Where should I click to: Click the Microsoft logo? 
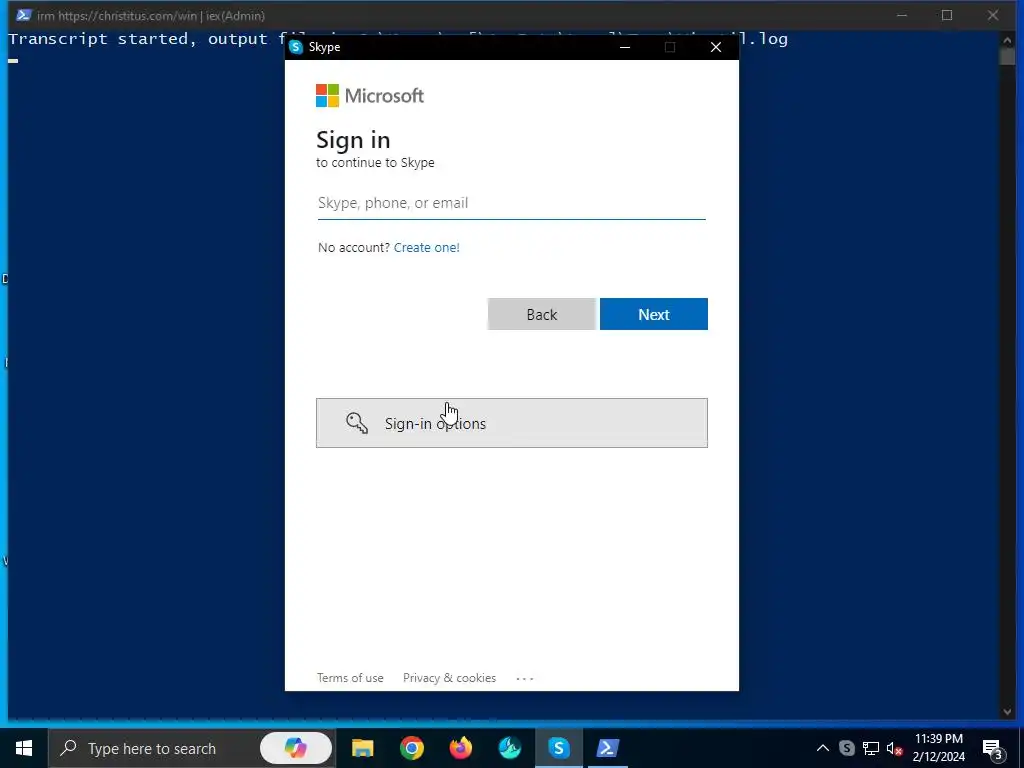(x=370, y=95)
